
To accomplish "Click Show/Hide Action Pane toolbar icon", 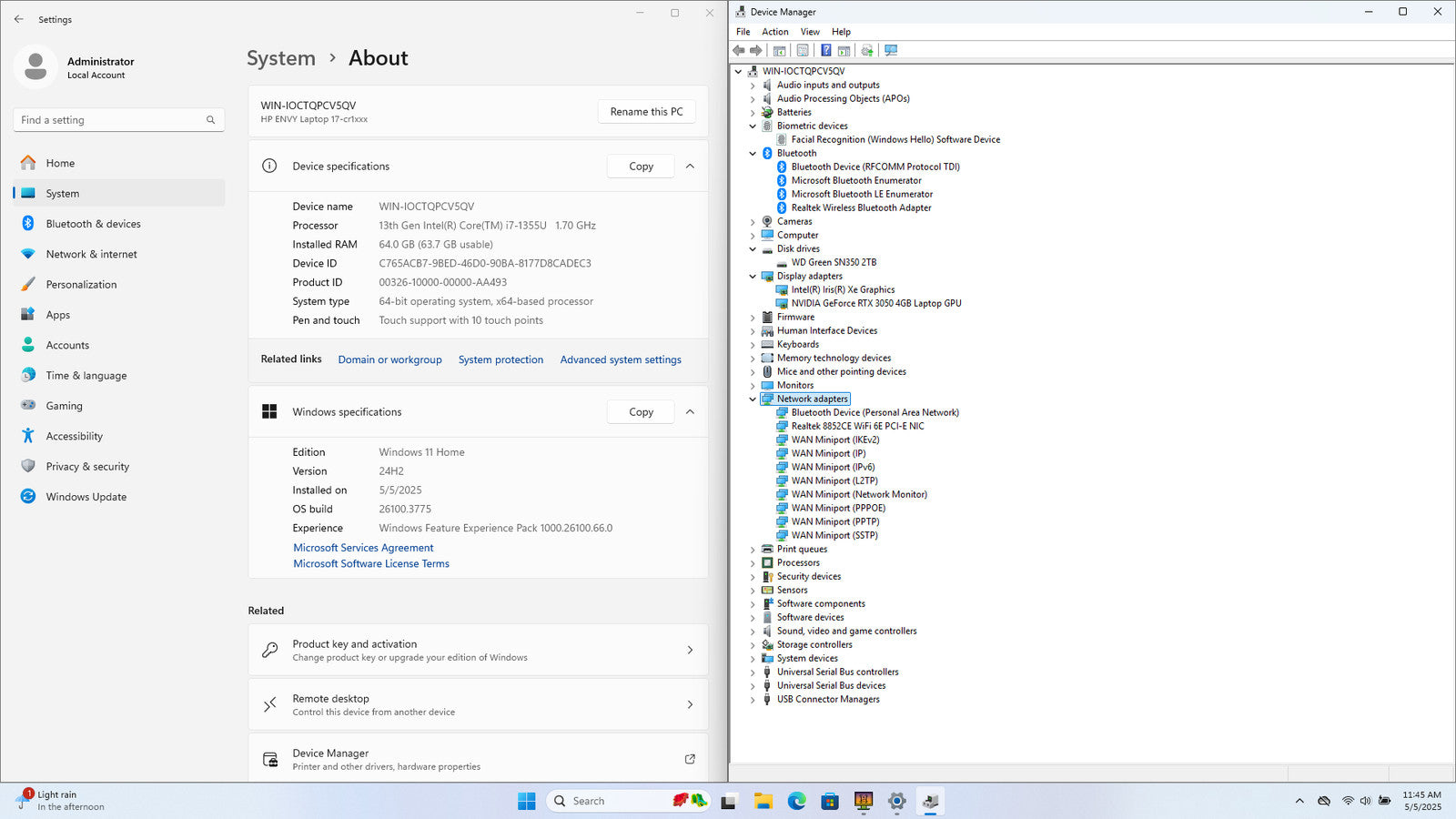I will point(844,51).
